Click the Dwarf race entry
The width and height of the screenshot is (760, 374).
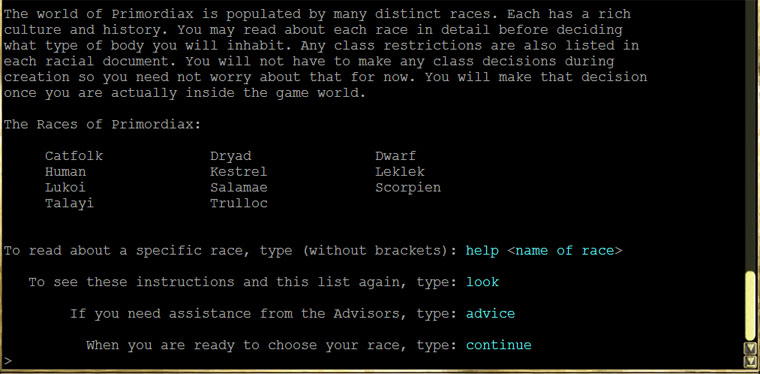point(395,156)
